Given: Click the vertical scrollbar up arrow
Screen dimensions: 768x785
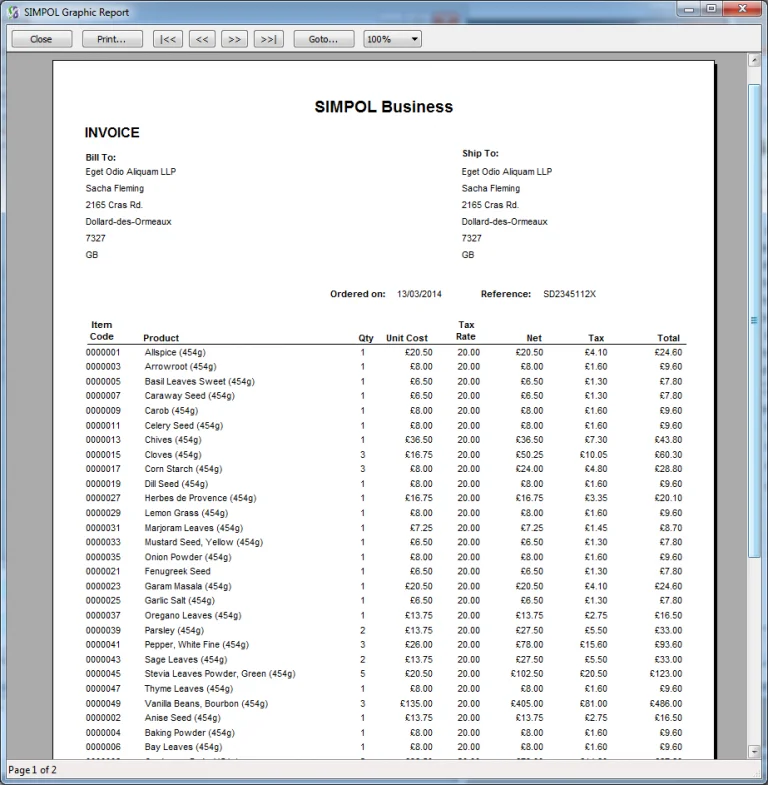Looking at the screenshot, I should [755, 61].
